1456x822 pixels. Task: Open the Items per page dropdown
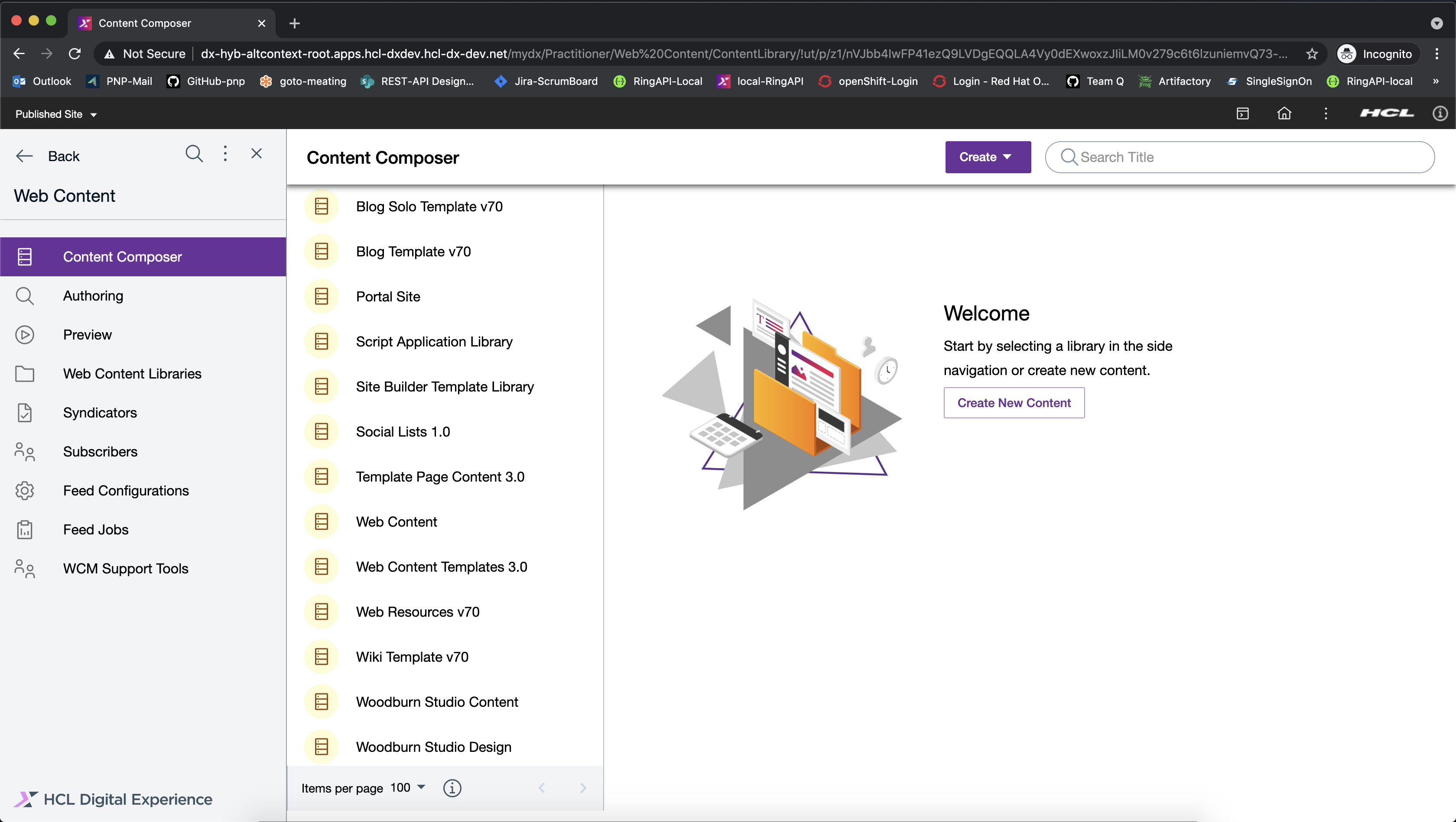click(x=407, y=787)
